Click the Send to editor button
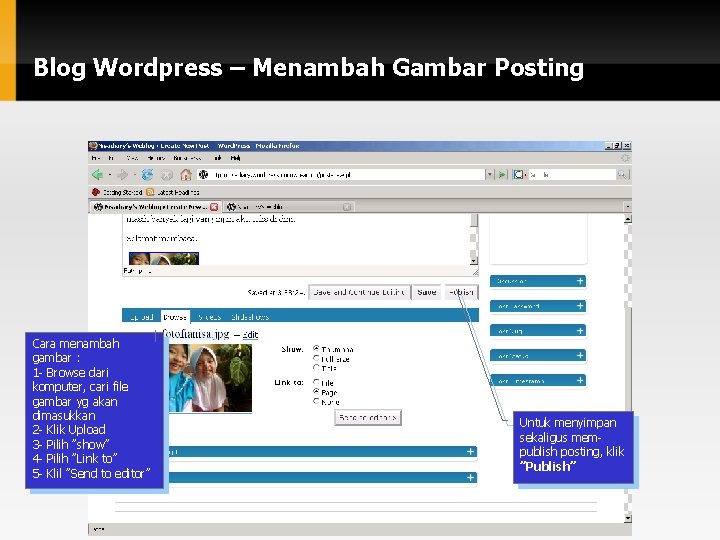 point(368,417)
